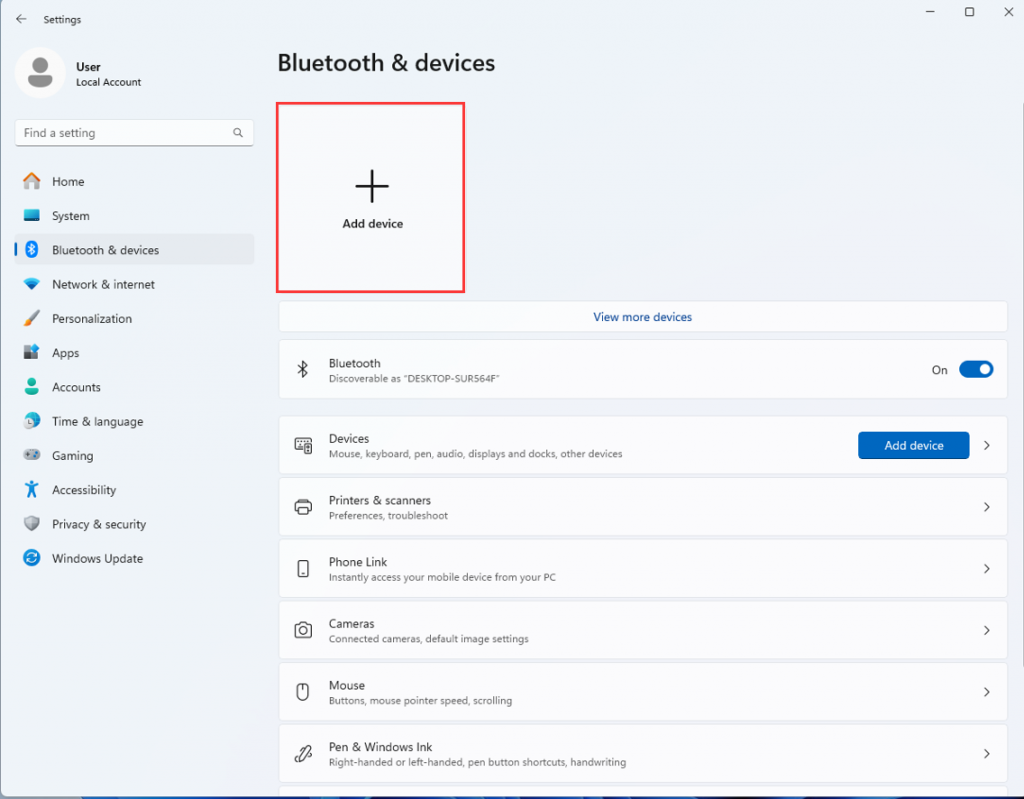Close the Settings window
Viewport: 1024px width, 799px height.
[1008, 12]
